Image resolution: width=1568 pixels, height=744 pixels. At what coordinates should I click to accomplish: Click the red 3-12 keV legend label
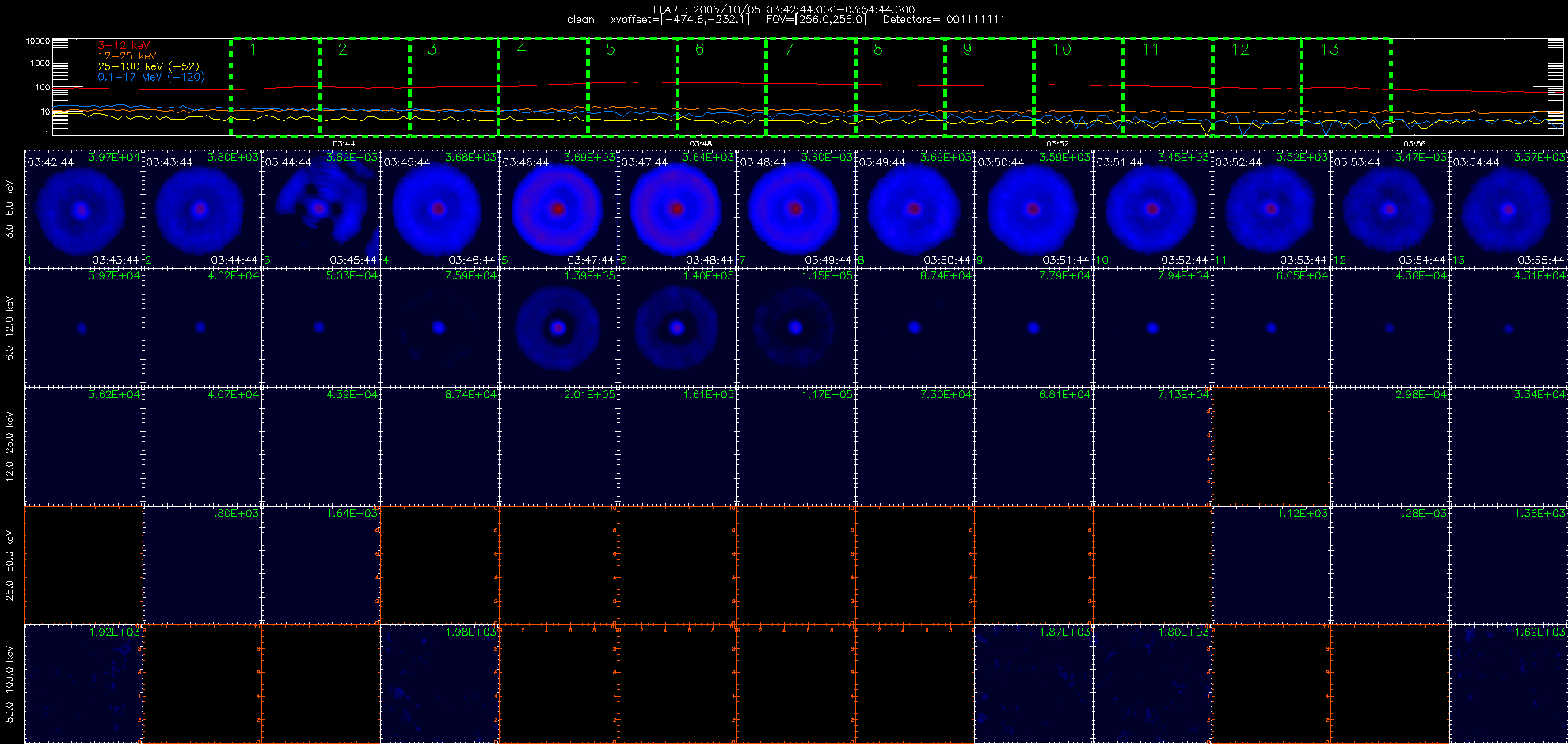[124, 46]
